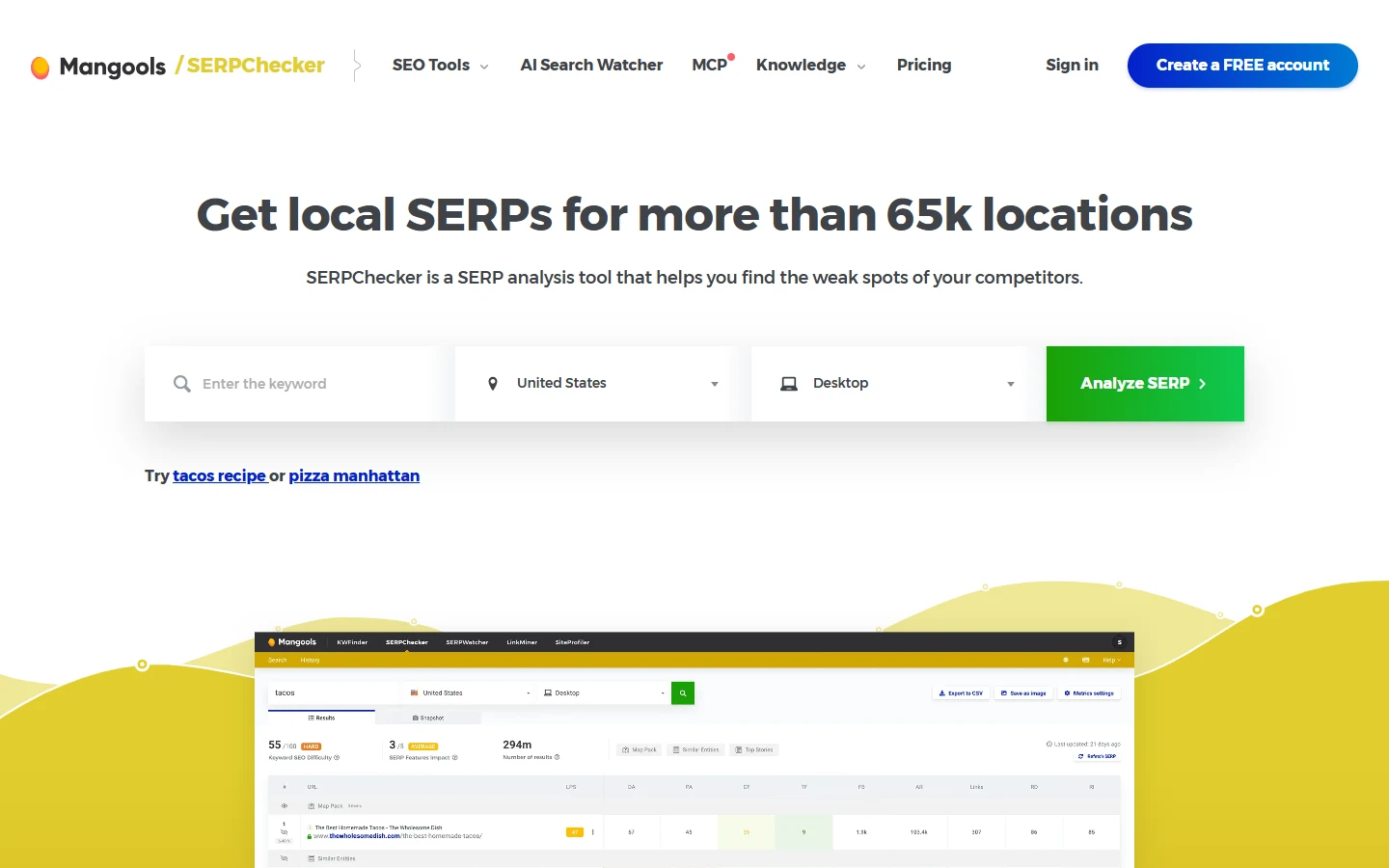Screen dimensions: 1389x868
Task: Click the SEO Tools chevron arrow
Action: pos(484,67)
